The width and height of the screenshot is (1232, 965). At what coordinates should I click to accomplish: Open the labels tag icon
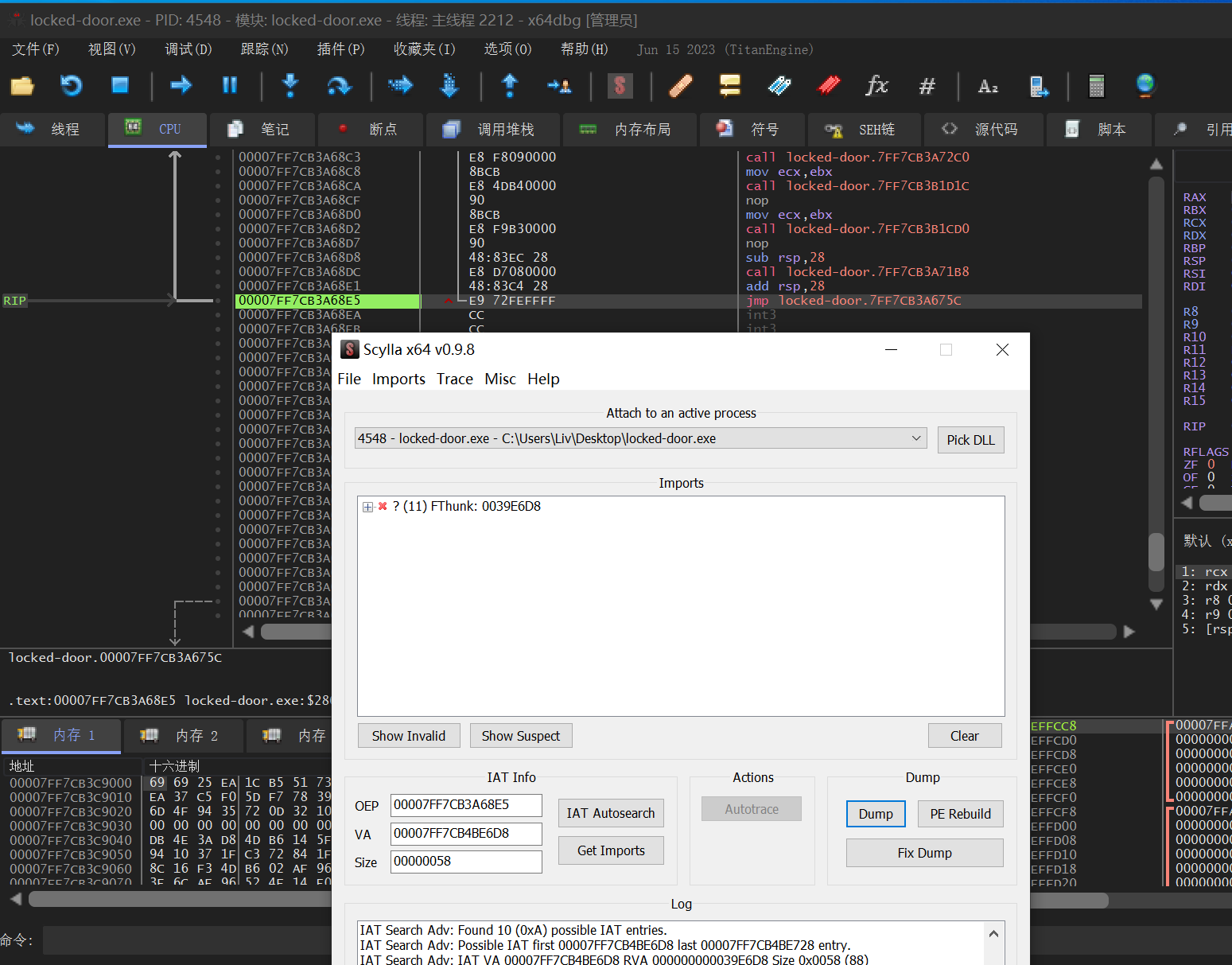[779, 85]
